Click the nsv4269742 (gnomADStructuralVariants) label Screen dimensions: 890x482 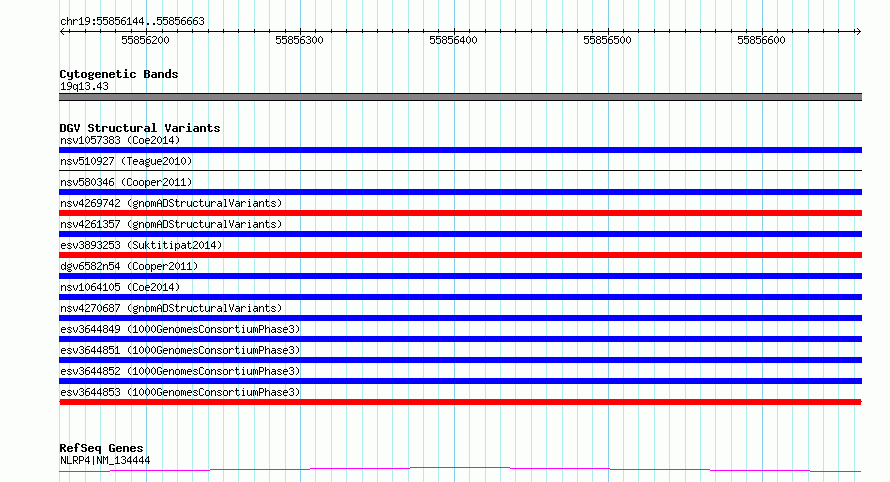(x=171, y=203)
